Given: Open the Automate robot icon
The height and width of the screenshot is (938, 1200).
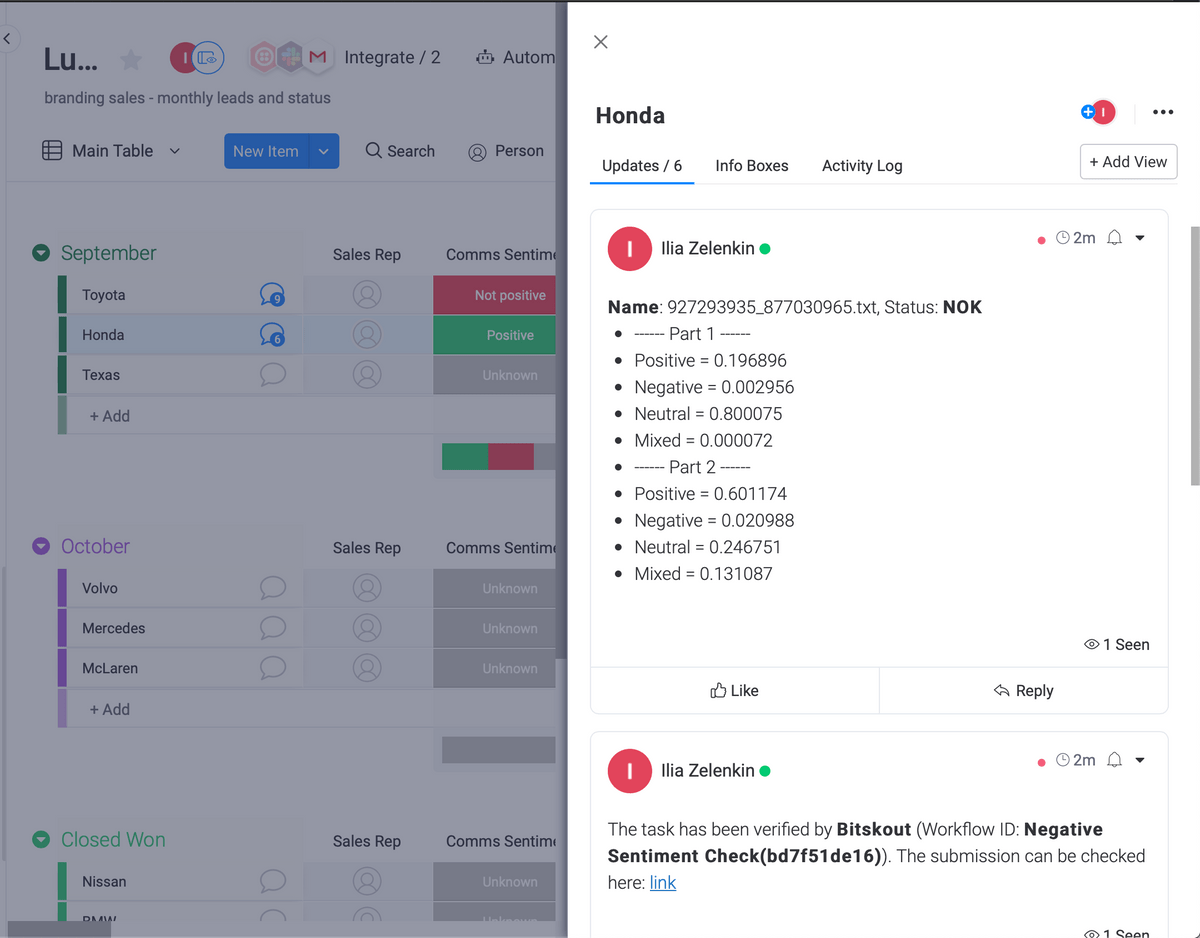Looking at the screenshot, I should [485, 58].
